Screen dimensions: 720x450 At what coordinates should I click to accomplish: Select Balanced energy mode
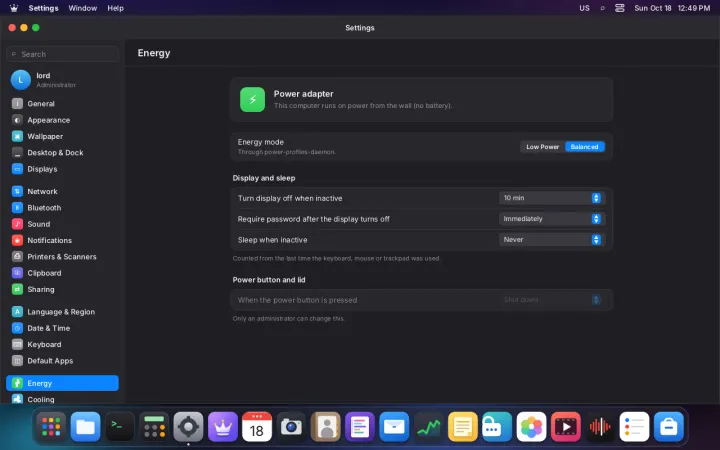(585, 147)
